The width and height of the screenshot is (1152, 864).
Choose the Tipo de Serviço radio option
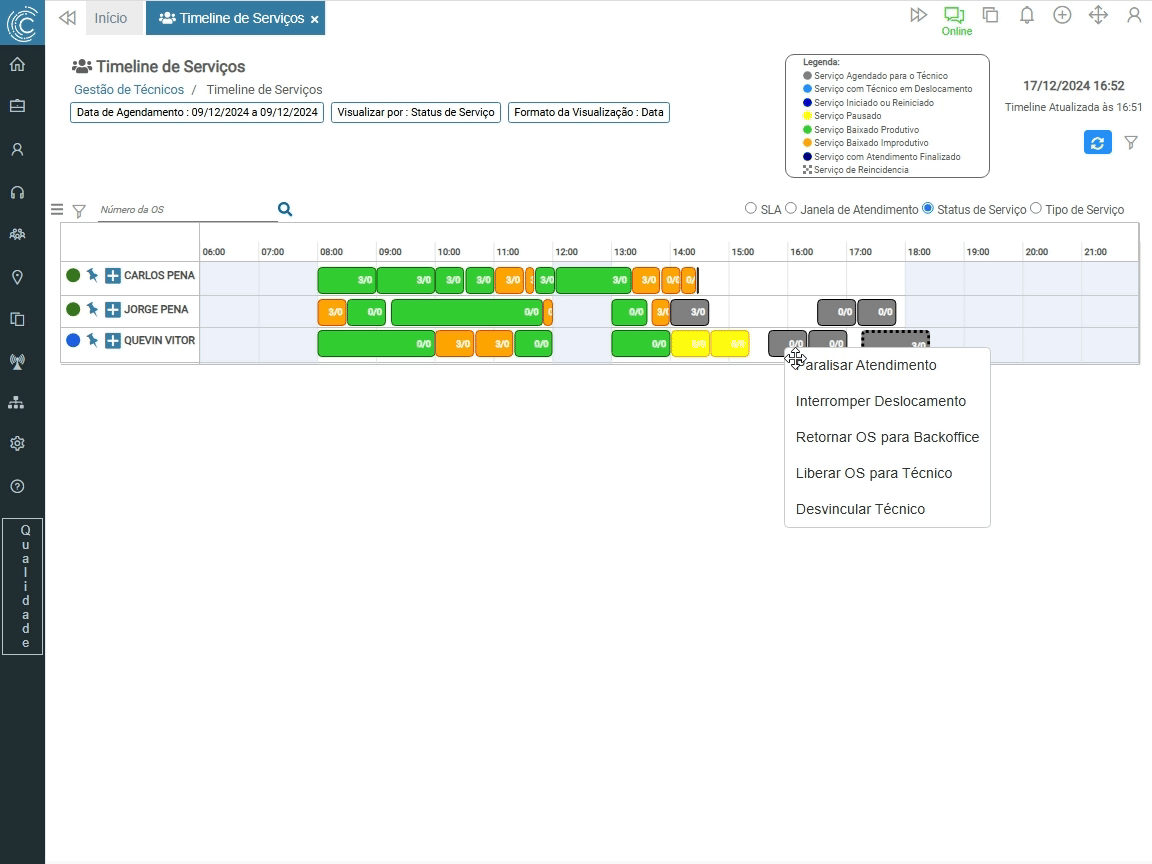(x=1036, y=209)
